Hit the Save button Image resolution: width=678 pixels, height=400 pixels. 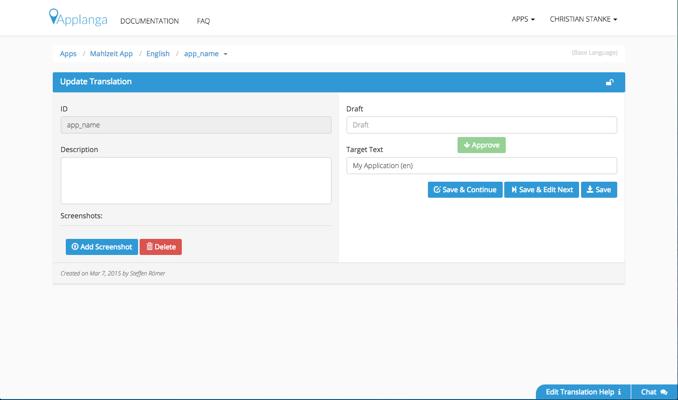point(599,189)
